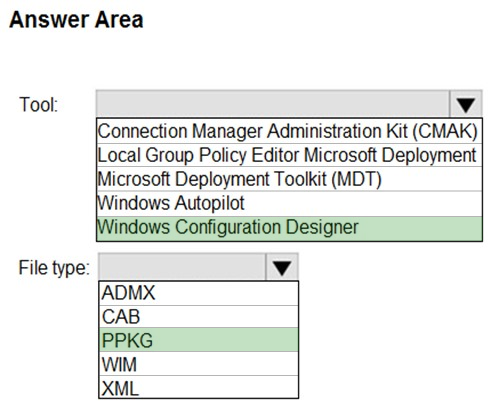
Task: Click the empty gray Tool combo box field
Action: 273,104
